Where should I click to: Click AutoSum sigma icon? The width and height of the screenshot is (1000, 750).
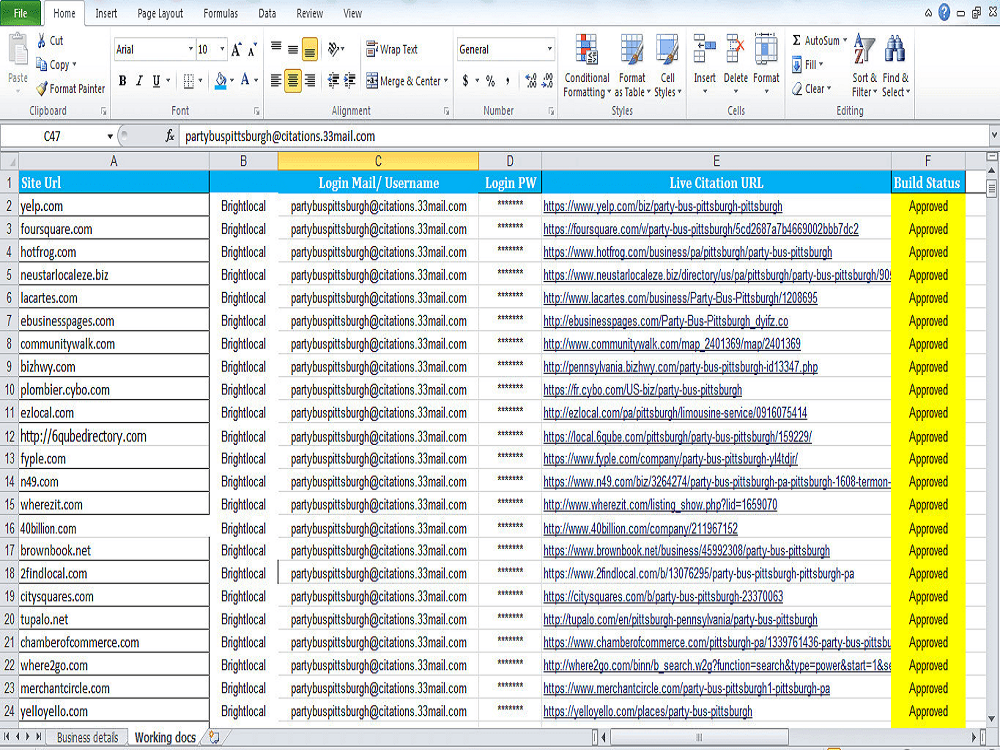pyautogui.click(x=797, y=41)
